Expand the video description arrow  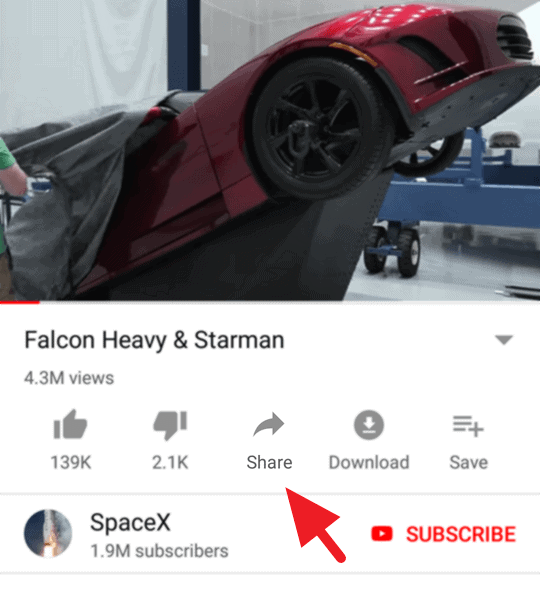click(x=504, y=340)
